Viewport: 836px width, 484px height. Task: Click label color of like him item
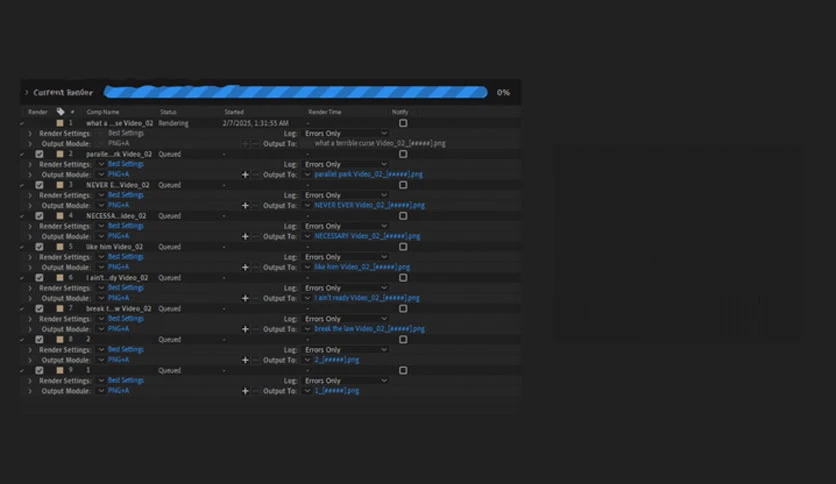click(60, 247)
